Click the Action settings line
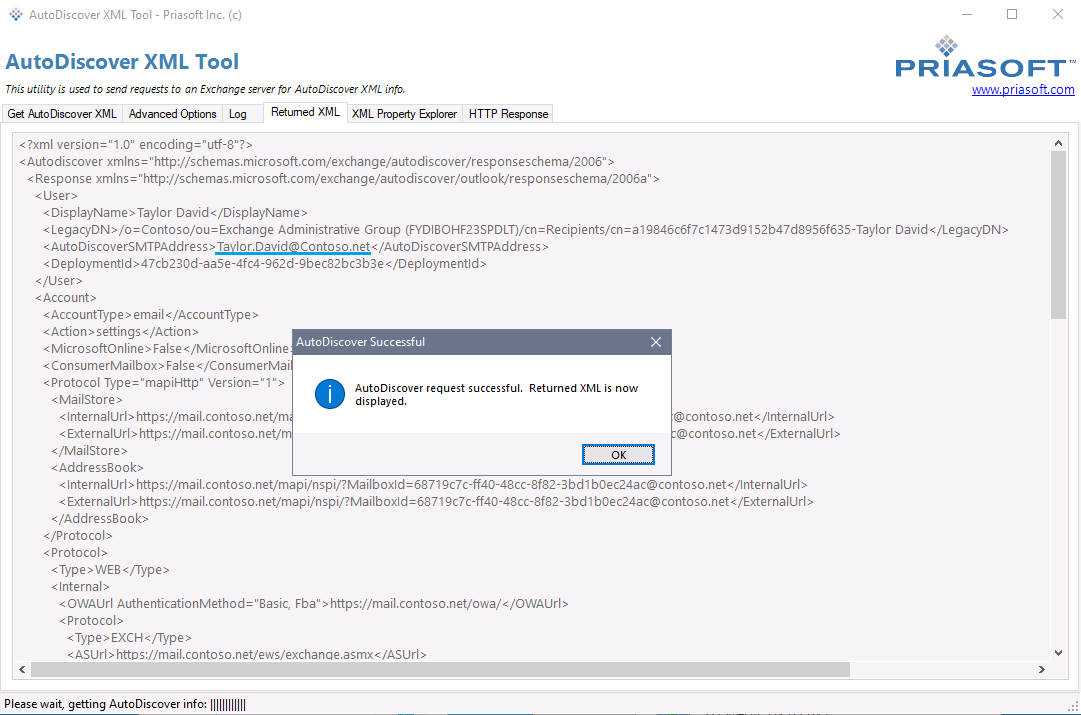Screen dimensions: 1081x715 pos(121,332)
